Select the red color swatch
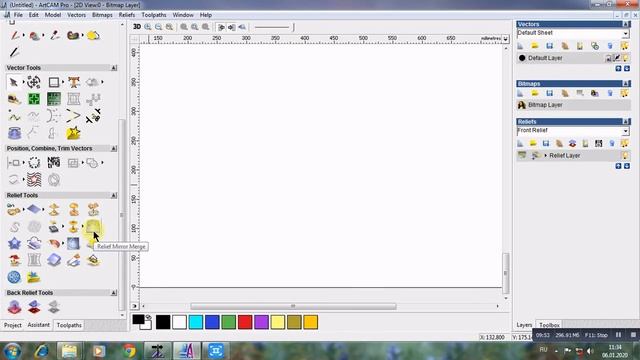640x360 pixels. pyautogui.click(x=245, y=322)
